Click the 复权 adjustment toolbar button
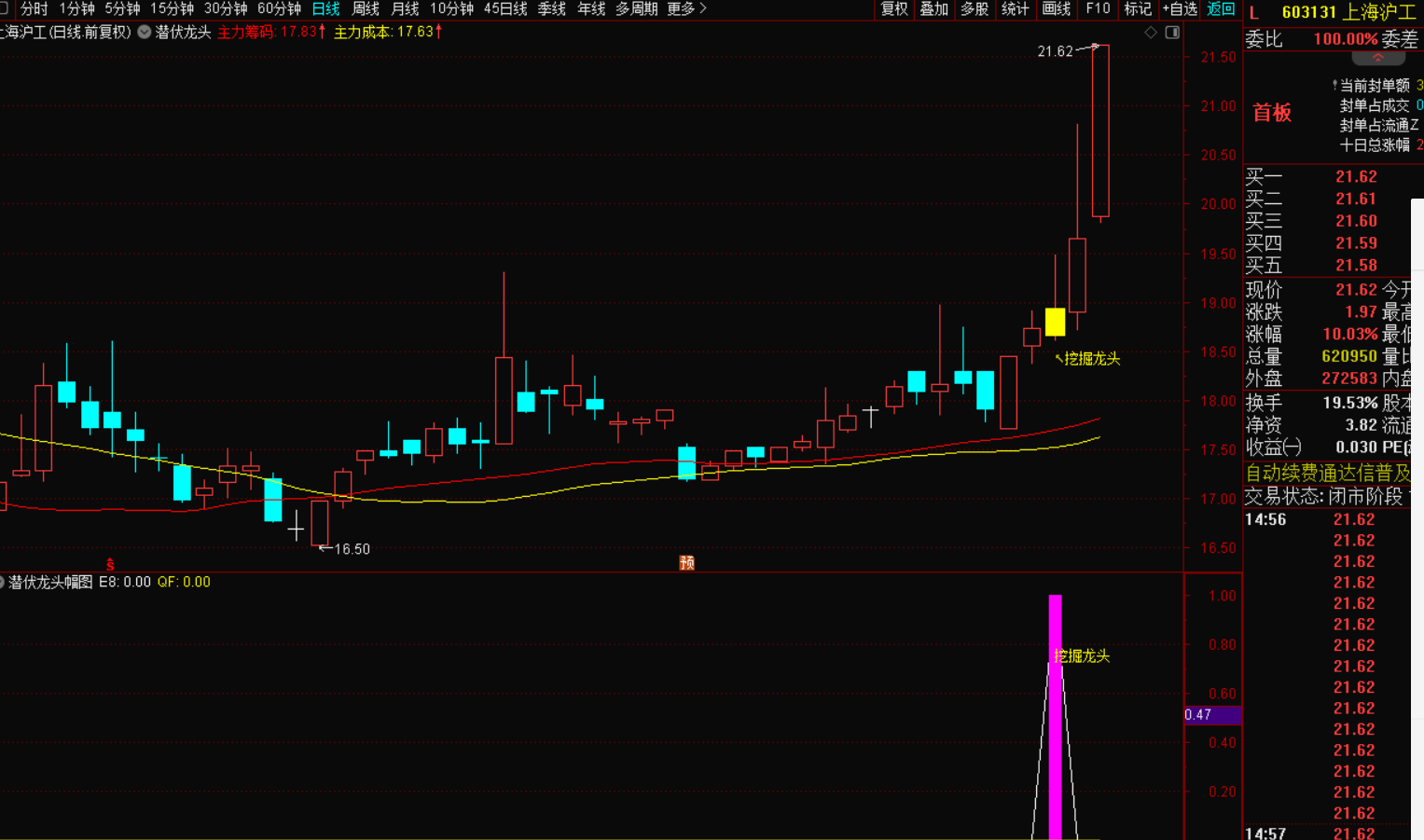The image size is (1424, 840). 893,9
